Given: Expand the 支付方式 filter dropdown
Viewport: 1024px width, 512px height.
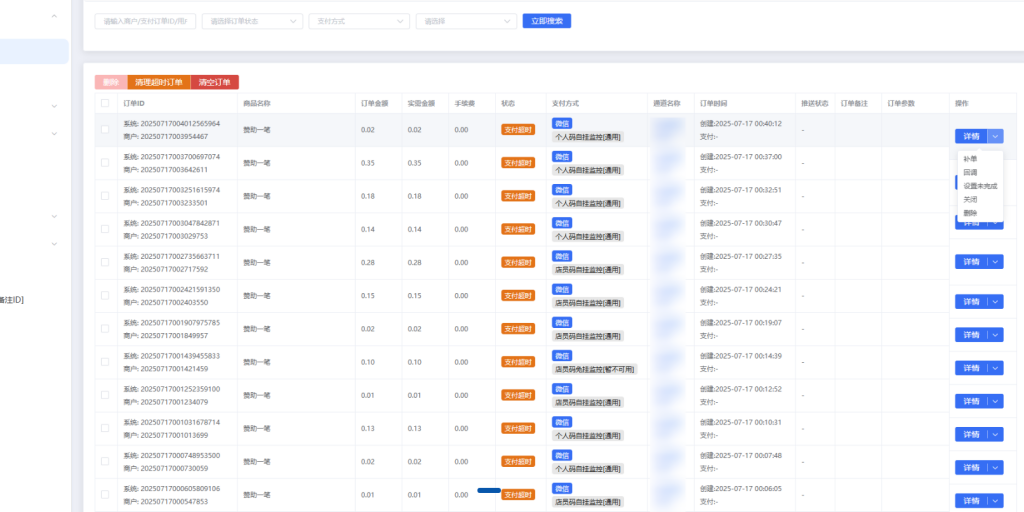Looking at the screenshot, I should 359,21.
